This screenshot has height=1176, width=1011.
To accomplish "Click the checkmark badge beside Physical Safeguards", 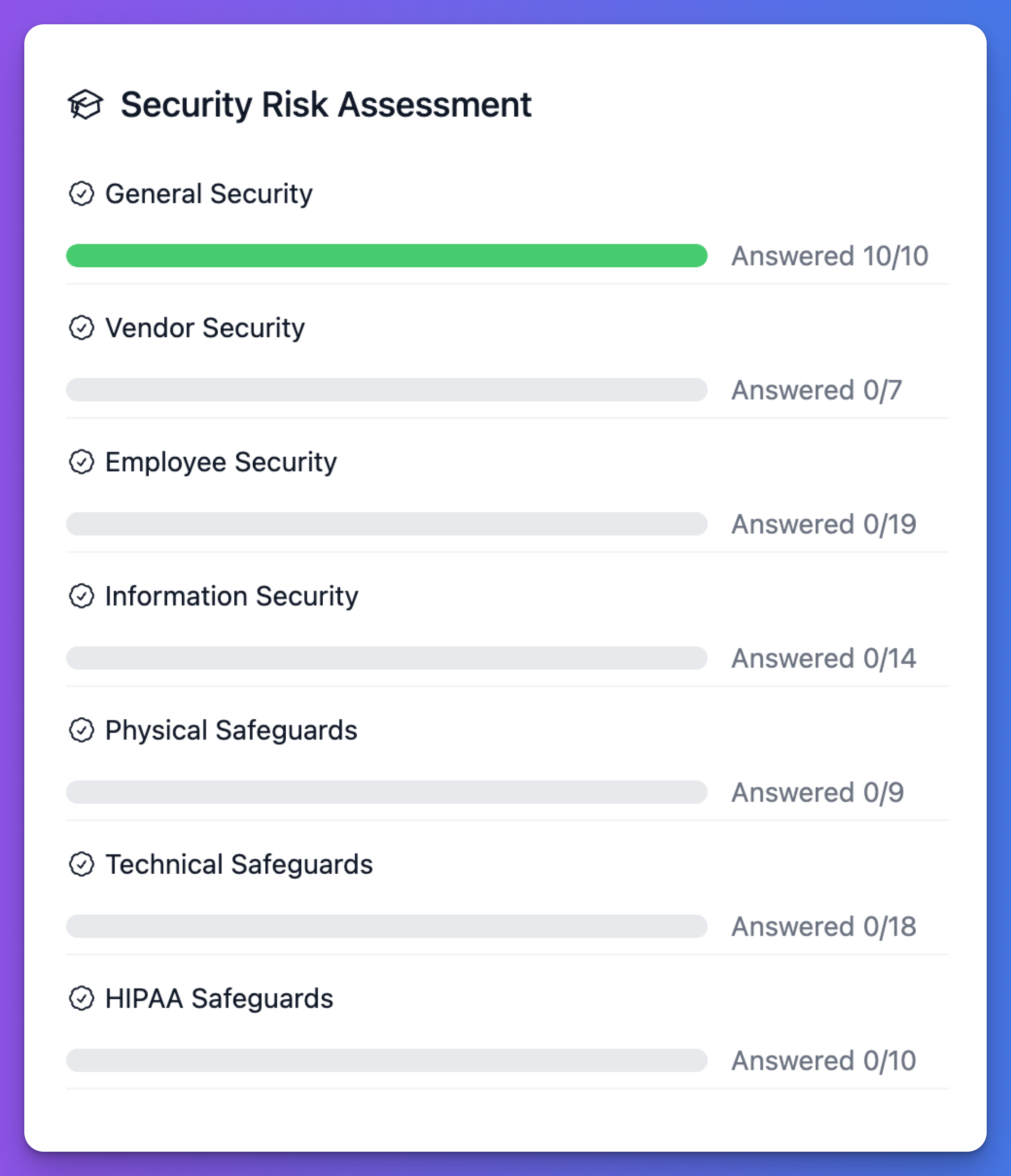I will coord(81,730).
